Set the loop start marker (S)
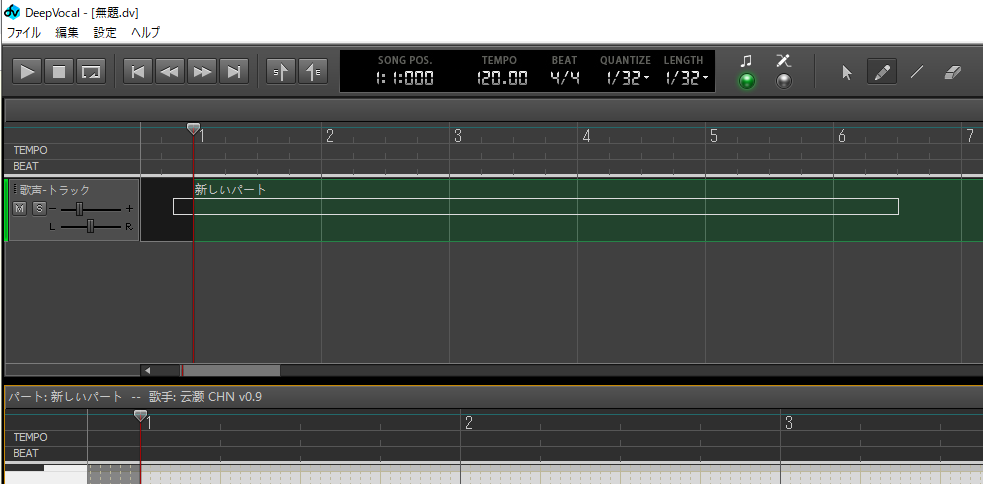The height and width of the screenshot is (484, 983). [281, 71]
